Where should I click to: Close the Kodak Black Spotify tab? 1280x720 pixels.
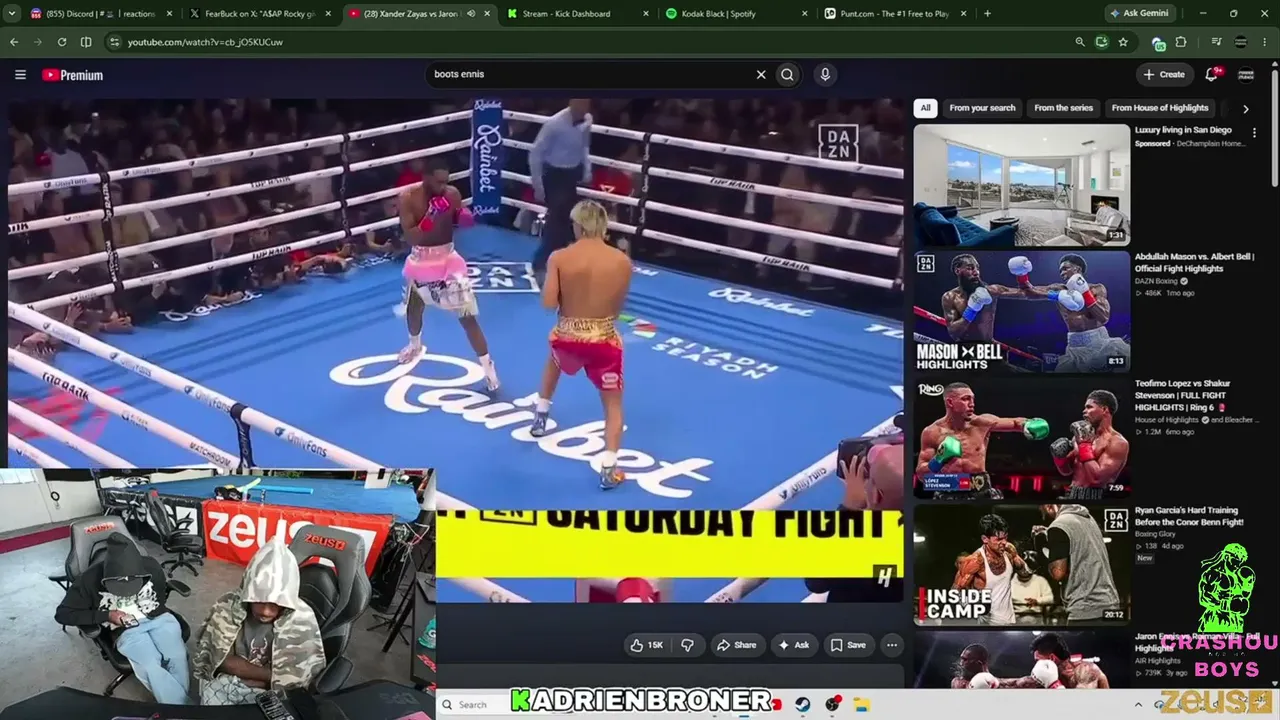click(803, 14)
